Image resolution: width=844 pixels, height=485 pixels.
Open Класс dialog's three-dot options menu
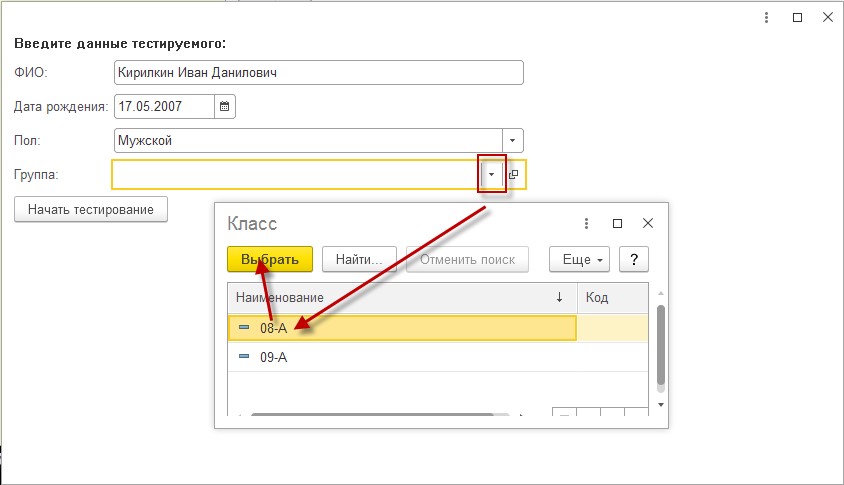pyautogui.click(x=586, y=223)
